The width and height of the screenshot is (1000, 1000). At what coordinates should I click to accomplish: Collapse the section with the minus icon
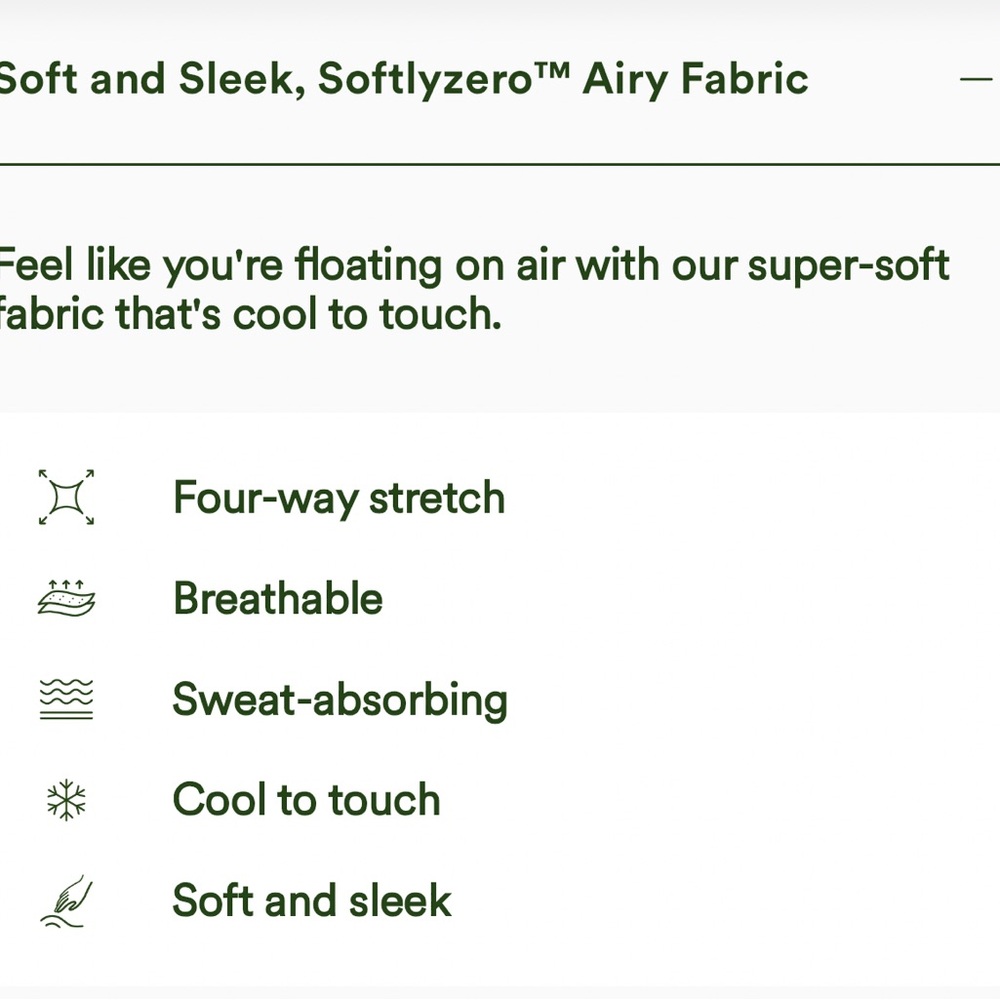pyautogui.click(x=977, y=79)
